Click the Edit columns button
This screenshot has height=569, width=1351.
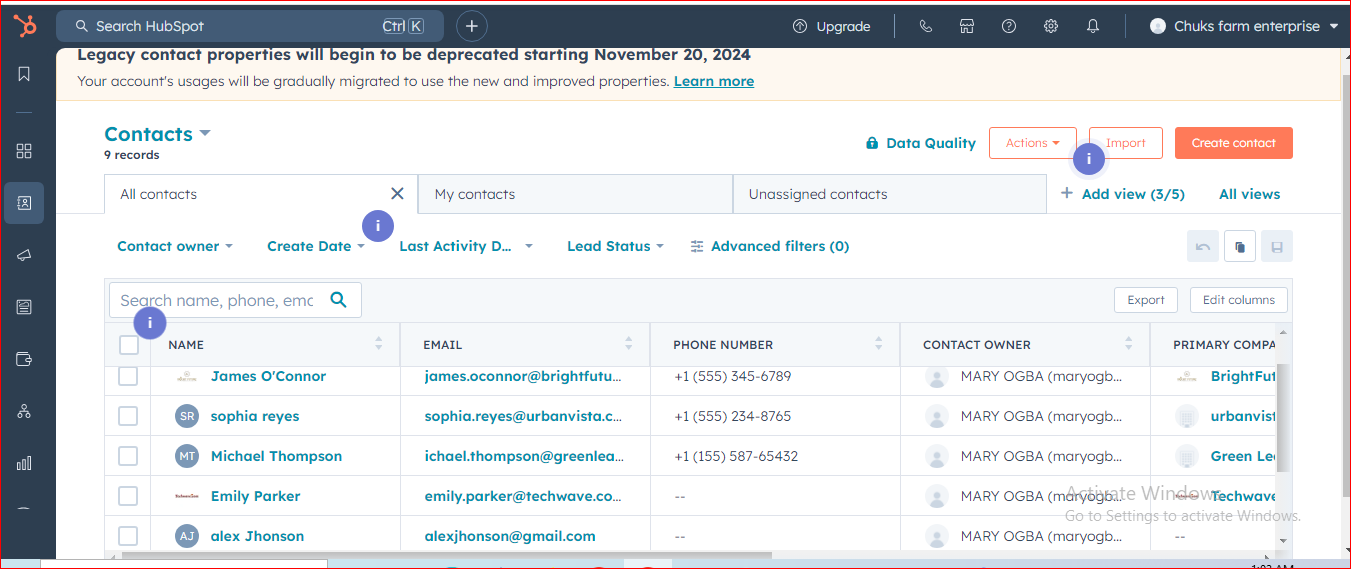(x=1238, y=300)
